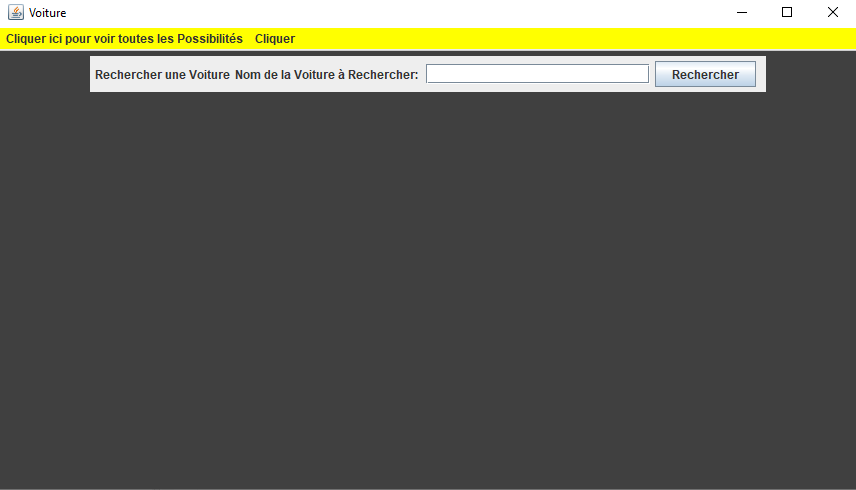Open the 'Cliquer ici pour voir toutes les Possibilités' menu
The height and width of the screenshot is (490, 856).
point(124,39)
